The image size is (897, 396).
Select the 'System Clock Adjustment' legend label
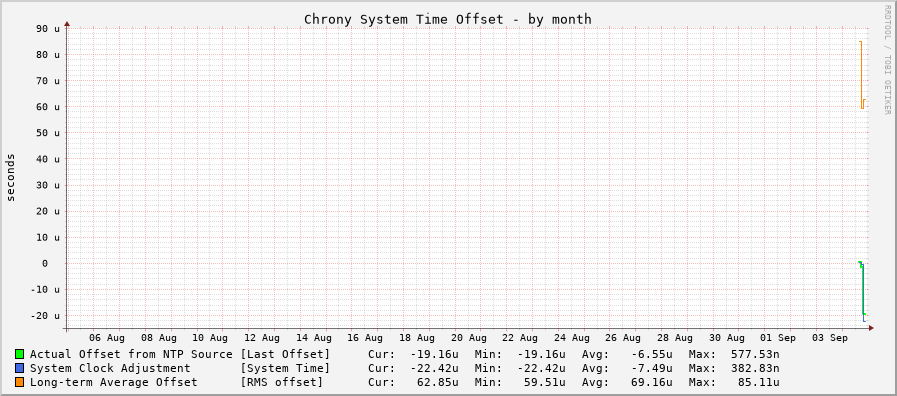(110, 368)
